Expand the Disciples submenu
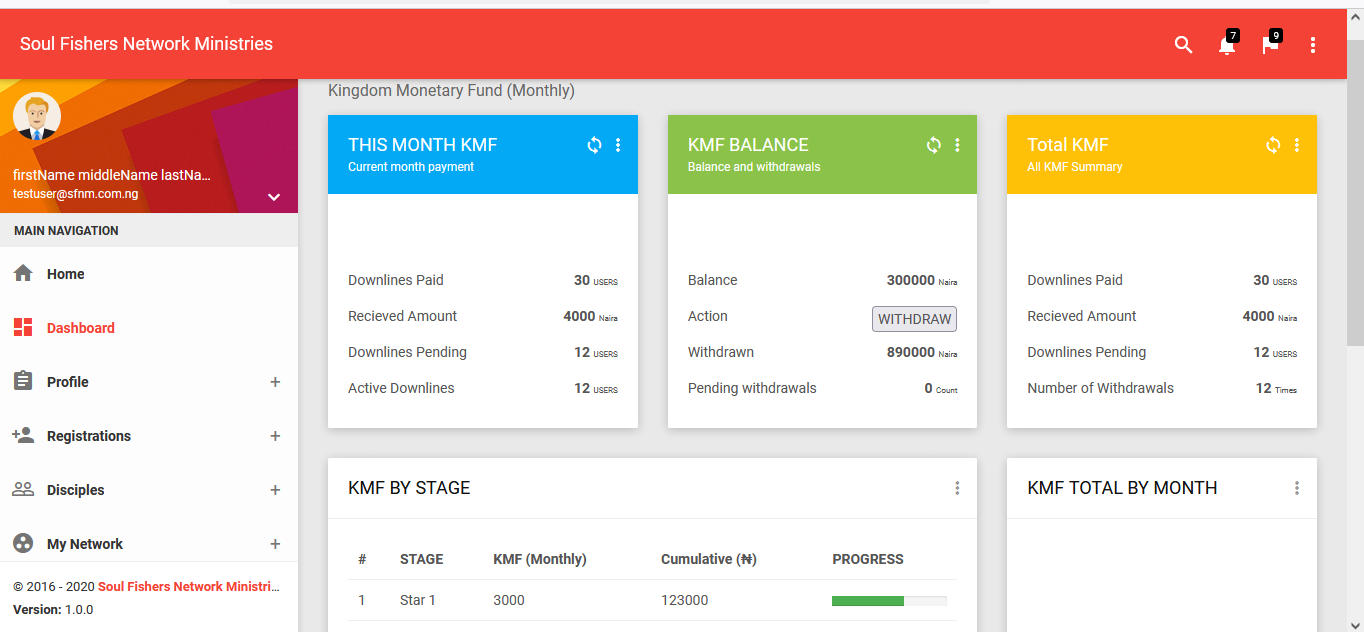 [275, 490]
